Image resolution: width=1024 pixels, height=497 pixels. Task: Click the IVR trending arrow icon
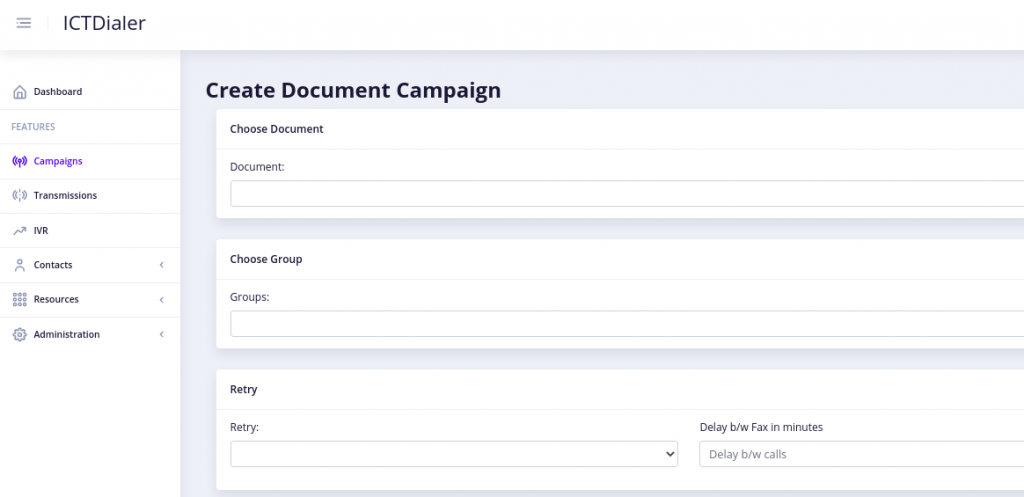pos(20,231)
